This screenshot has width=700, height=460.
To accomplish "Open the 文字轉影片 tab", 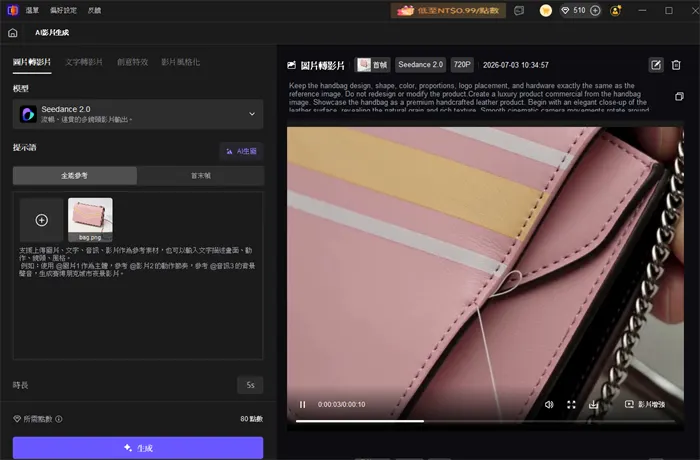I will 84,62.
